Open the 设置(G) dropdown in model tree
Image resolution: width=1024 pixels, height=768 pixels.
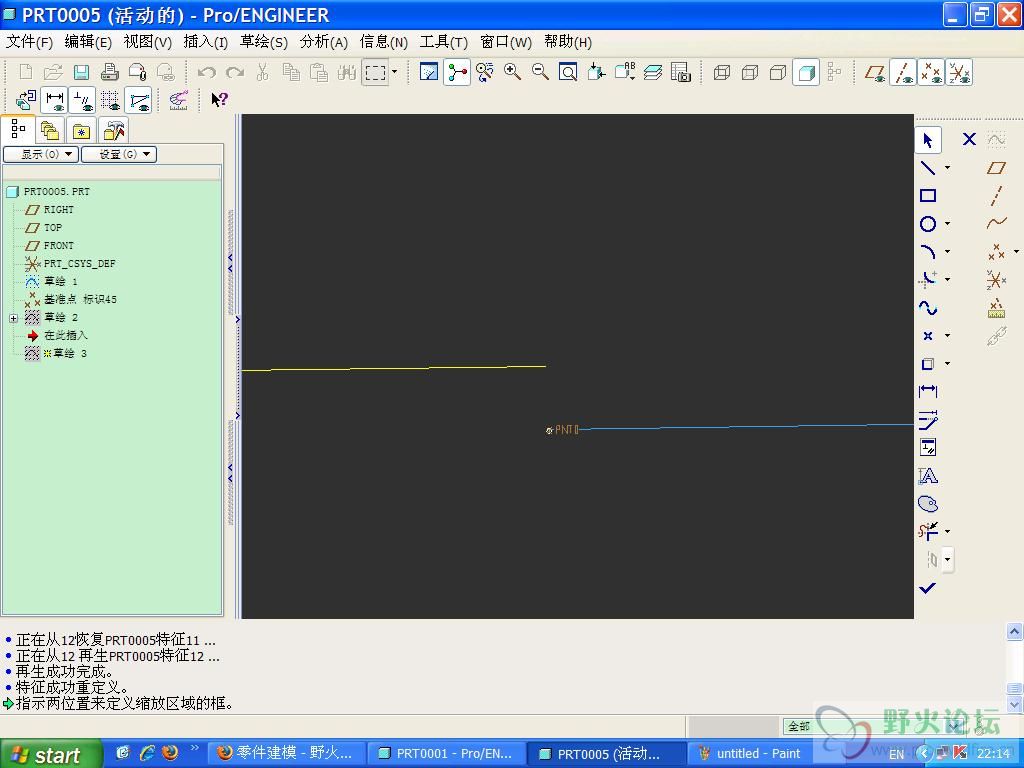click(x=119, y=154)
